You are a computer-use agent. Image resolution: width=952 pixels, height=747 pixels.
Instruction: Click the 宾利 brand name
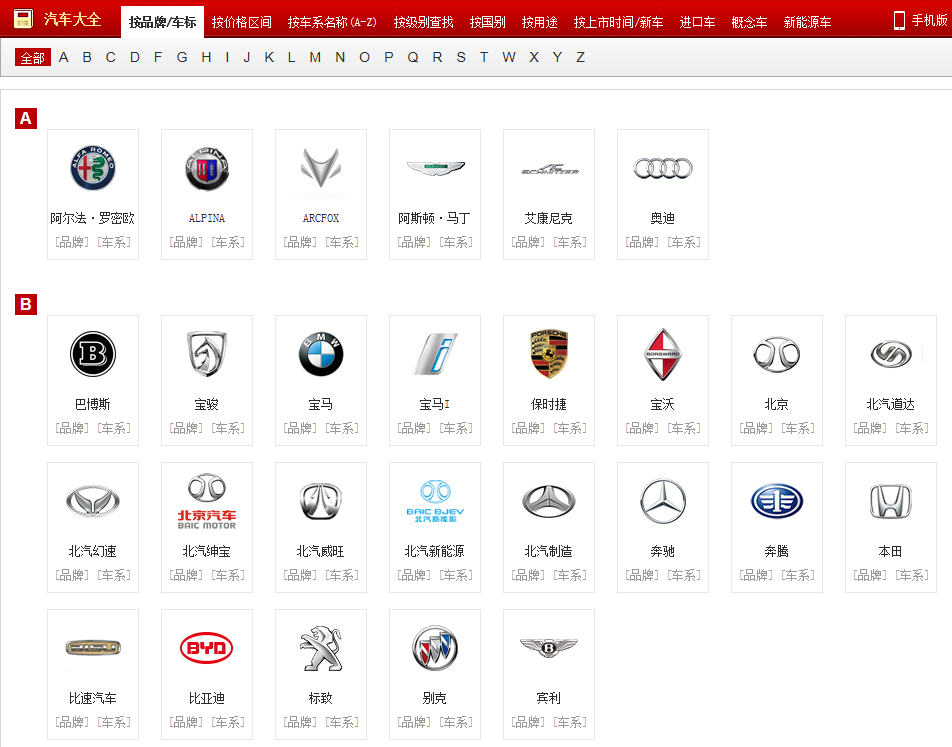549,698
